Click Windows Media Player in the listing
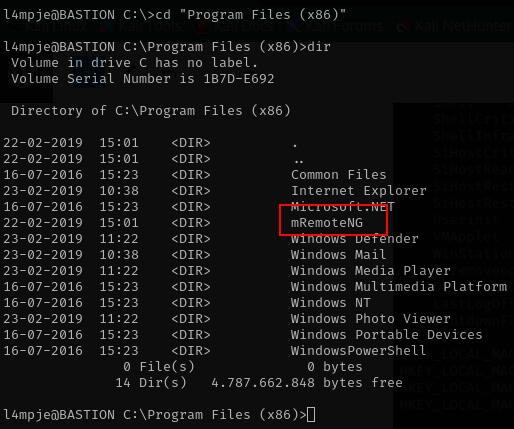The image size is (514, 429). tap(371, 270)
